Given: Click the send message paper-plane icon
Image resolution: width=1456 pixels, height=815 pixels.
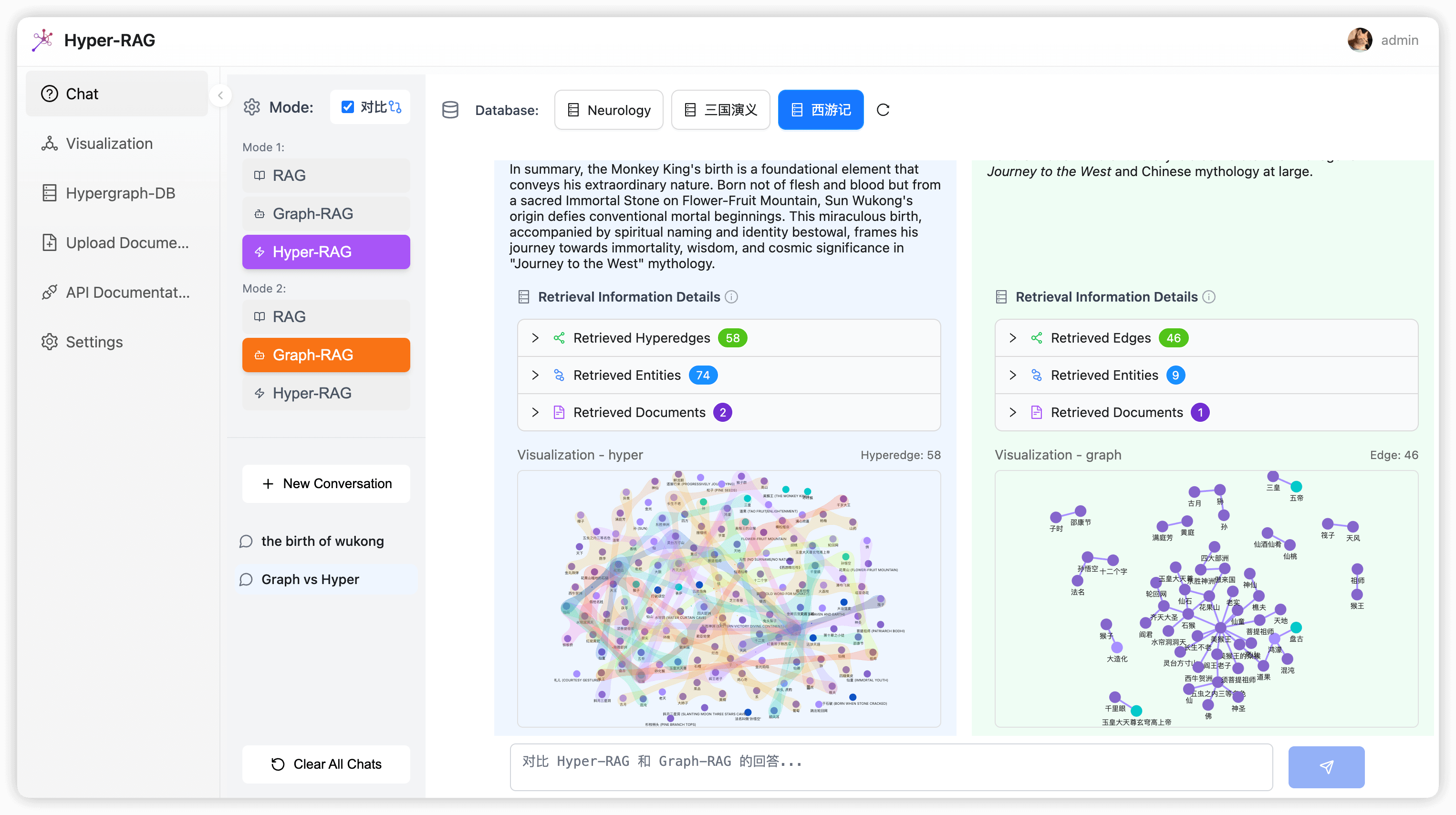Looking at the screenshot, I should pos(1326,766).
